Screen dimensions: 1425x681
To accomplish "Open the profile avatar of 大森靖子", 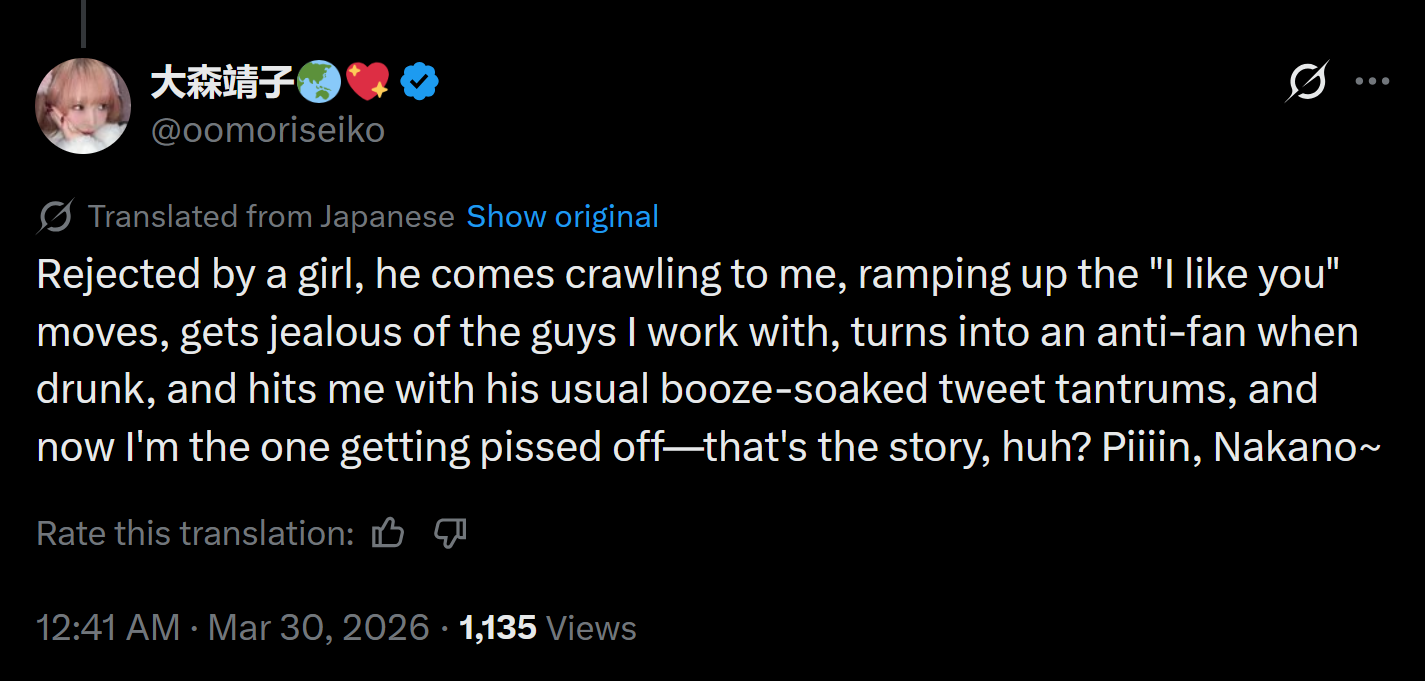I will (x=84, y=106).
